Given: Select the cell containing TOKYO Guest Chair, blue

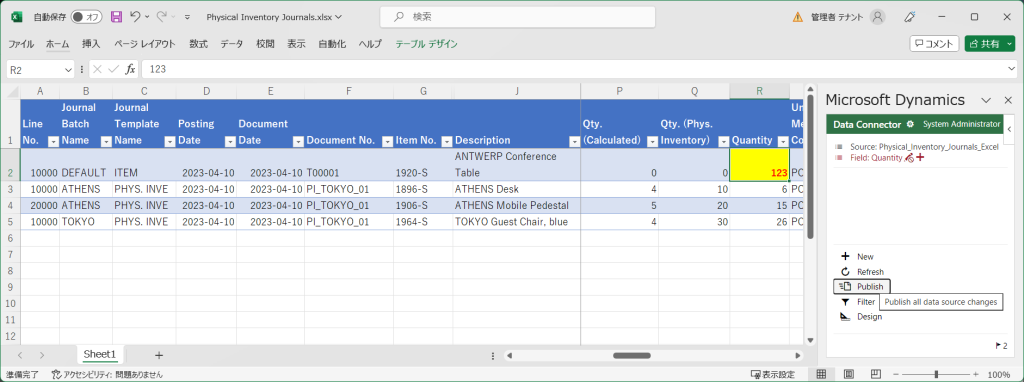Looking at the screenshot, I should coord(517,222).
